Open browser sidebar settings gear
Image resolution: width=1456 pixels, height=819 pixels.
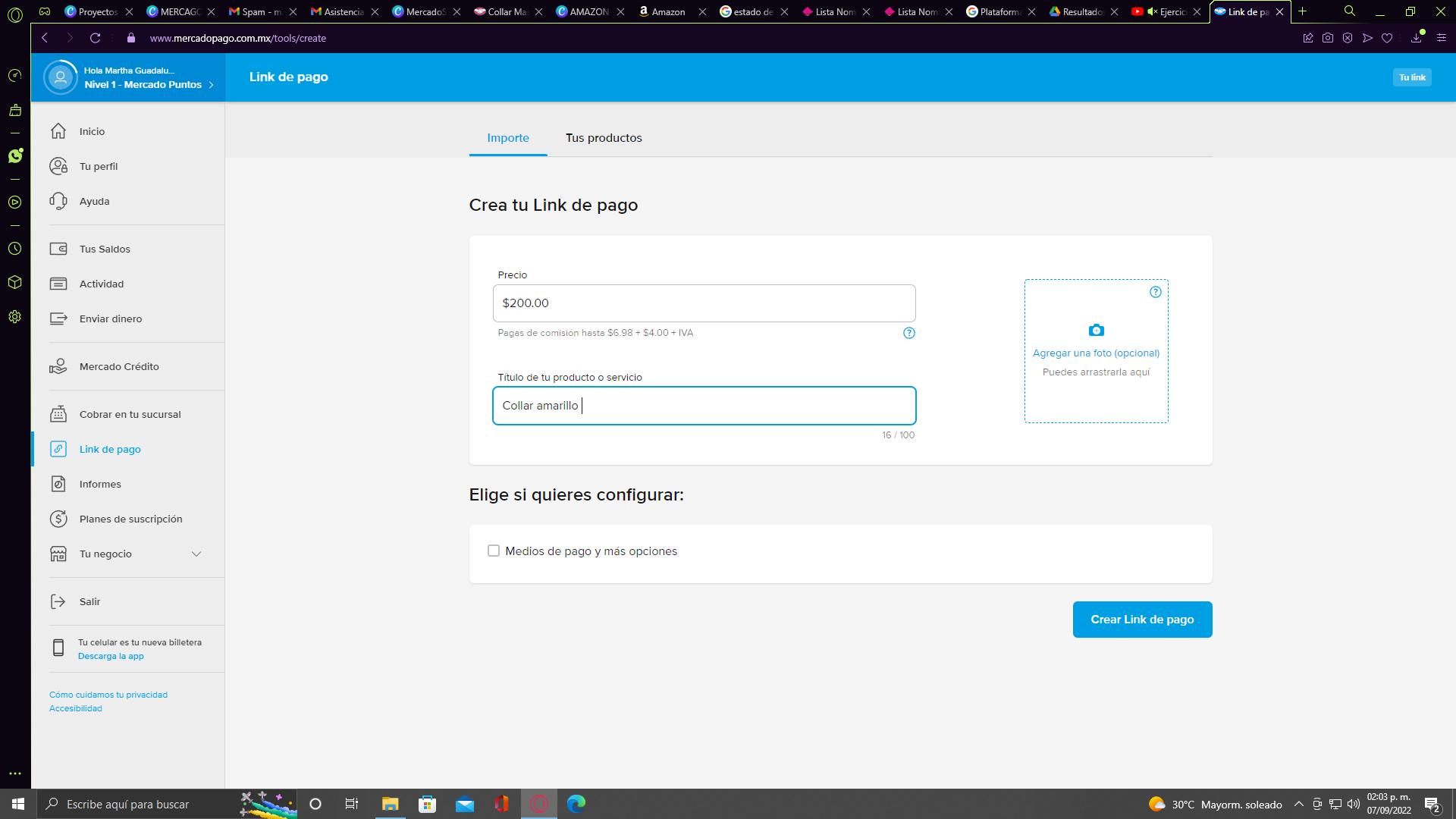click(x=14, y=317)
